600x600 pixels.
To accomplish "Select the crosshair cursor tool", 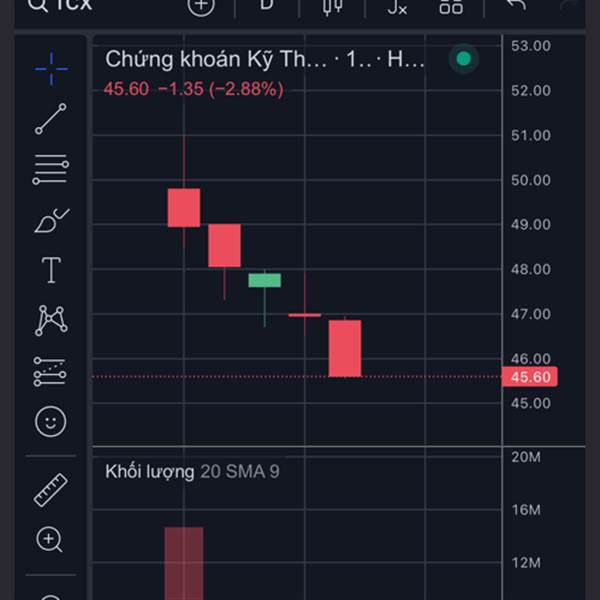I will pyautogui.click(x=50, y=68).
